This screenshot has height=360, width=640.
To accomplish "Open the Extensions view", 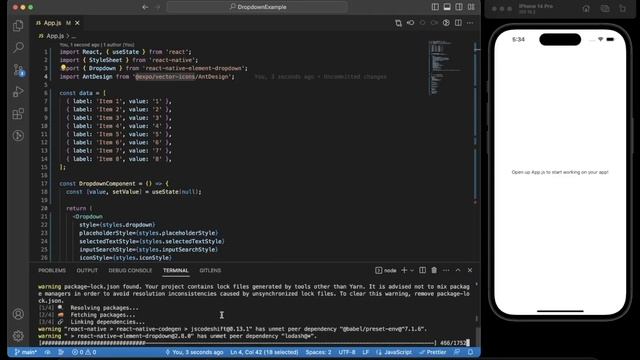I will coord(18,114).
